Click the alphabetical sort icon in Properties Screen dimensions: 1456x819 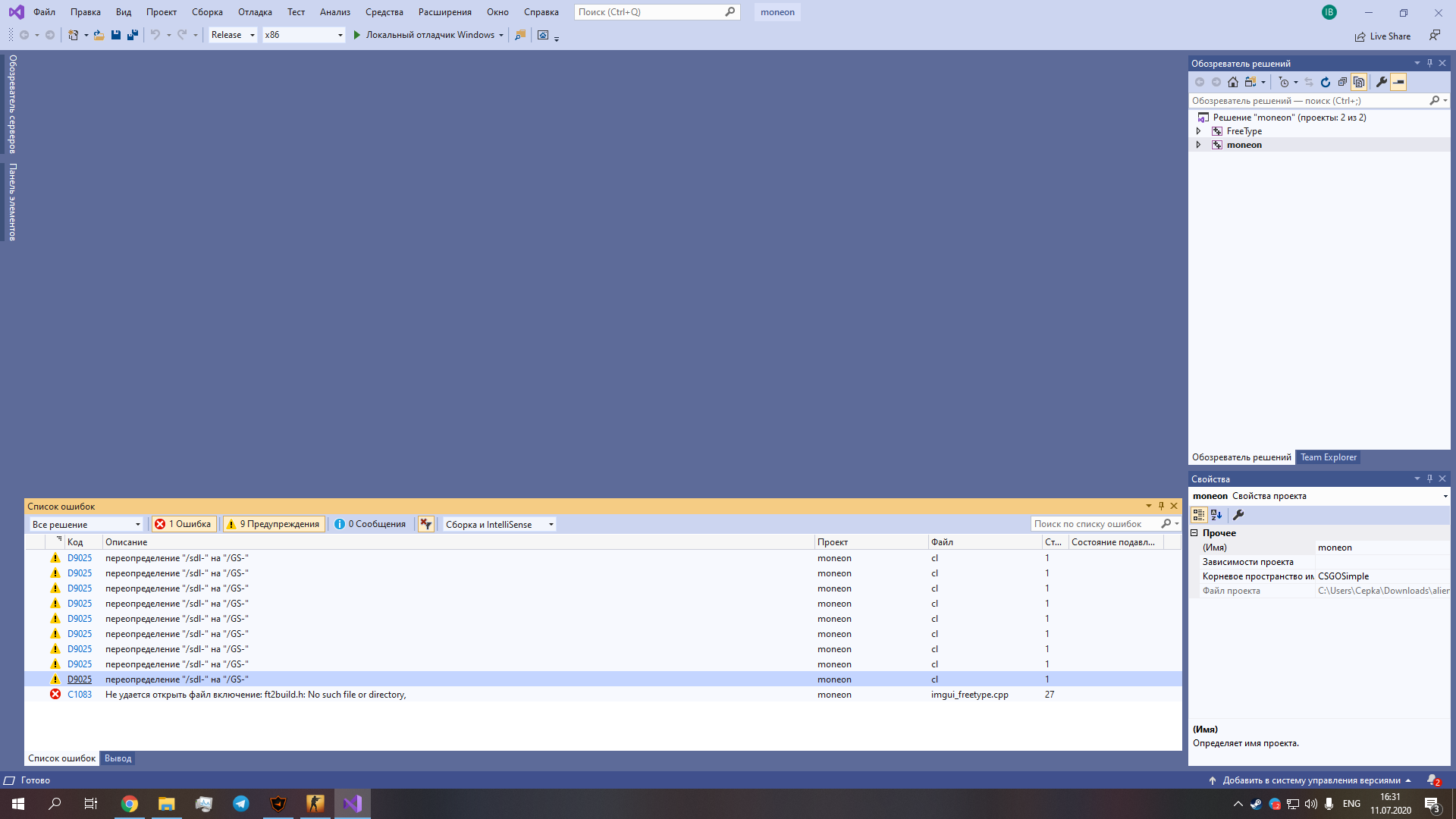[1216, 515]
